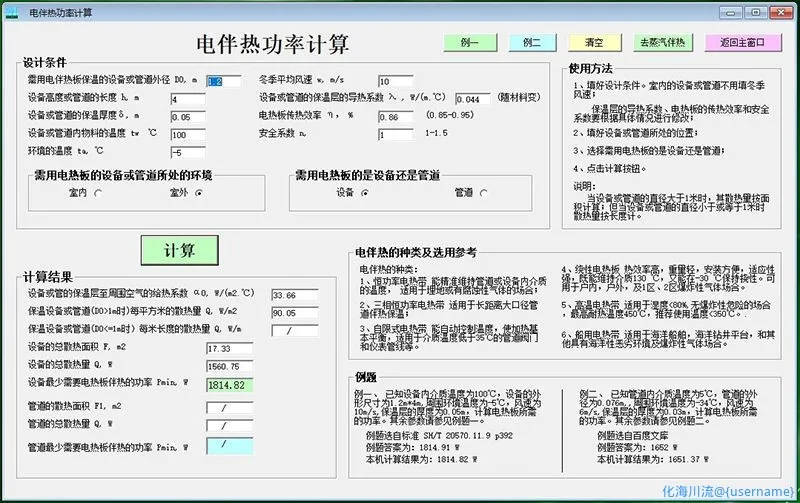Viewport: 800px width, 503px height.
Task: Click 管道的总散热量 result field
Action: pyautogui.click(x=230, y=425)
